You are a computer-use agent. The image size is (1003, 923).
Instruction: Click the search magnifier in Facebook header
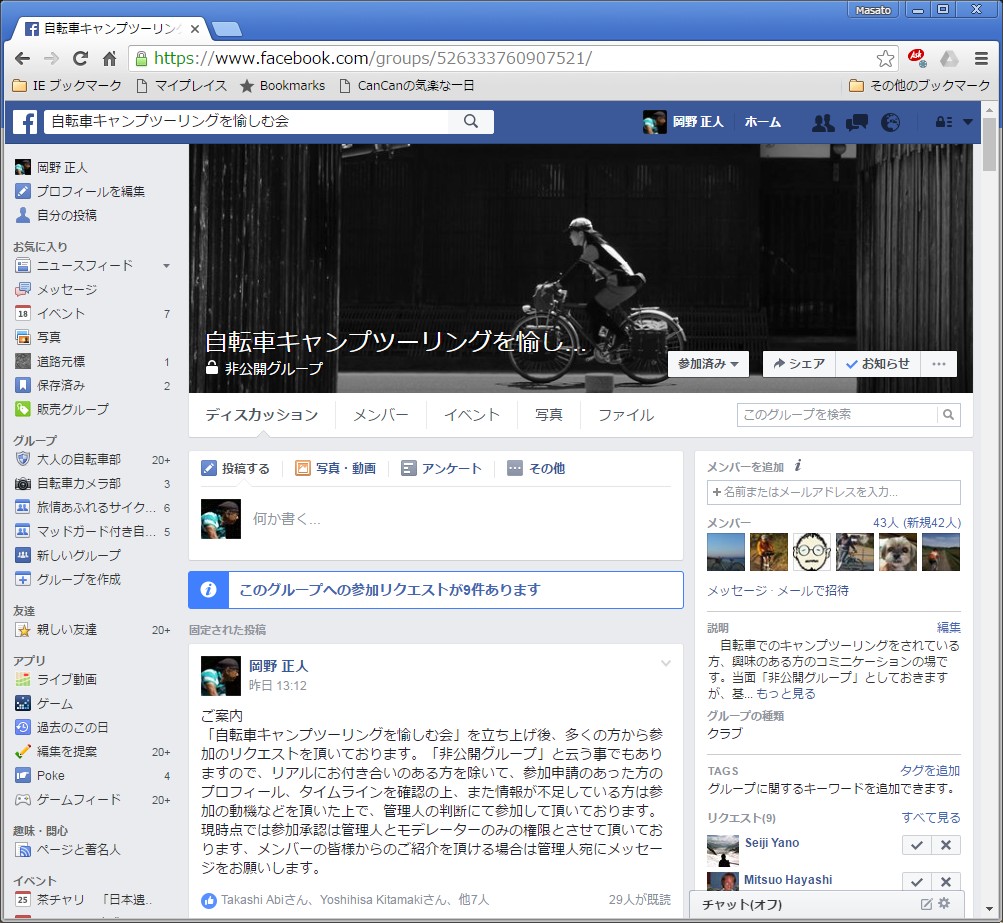471,122
